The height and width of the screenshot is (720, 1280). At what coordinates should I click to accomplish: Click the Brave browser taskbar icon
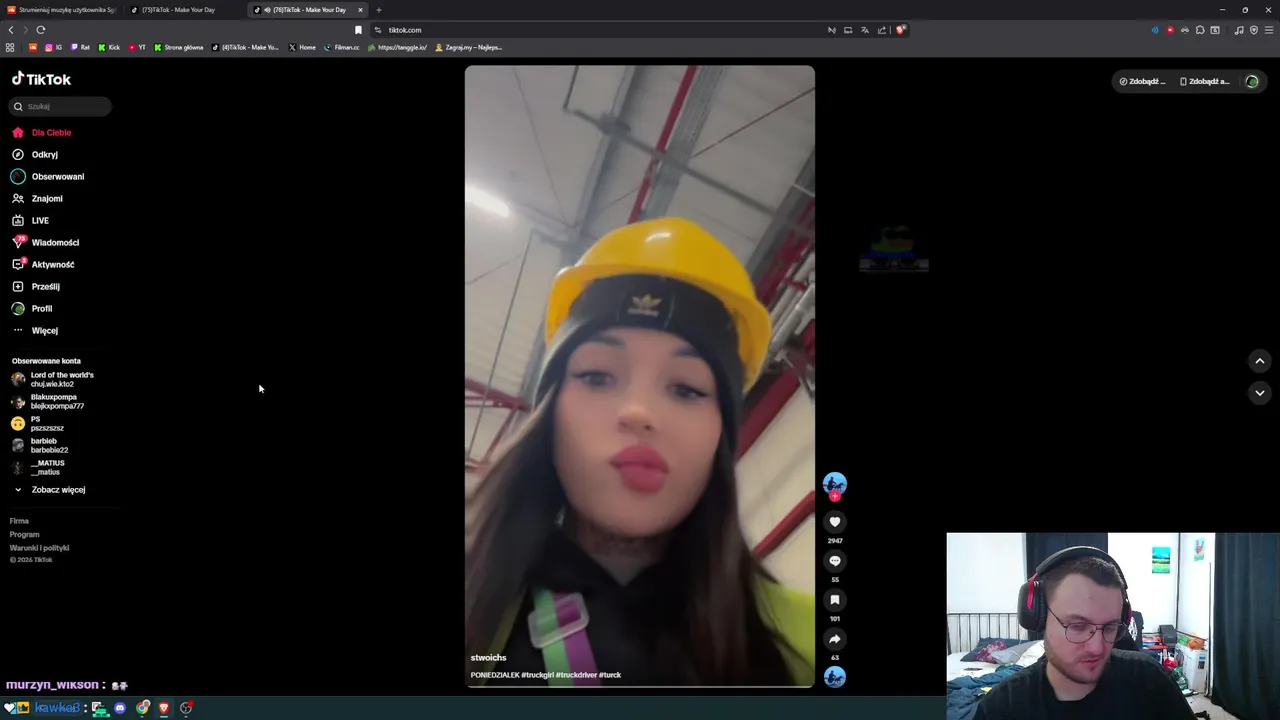tap(164, 708)
